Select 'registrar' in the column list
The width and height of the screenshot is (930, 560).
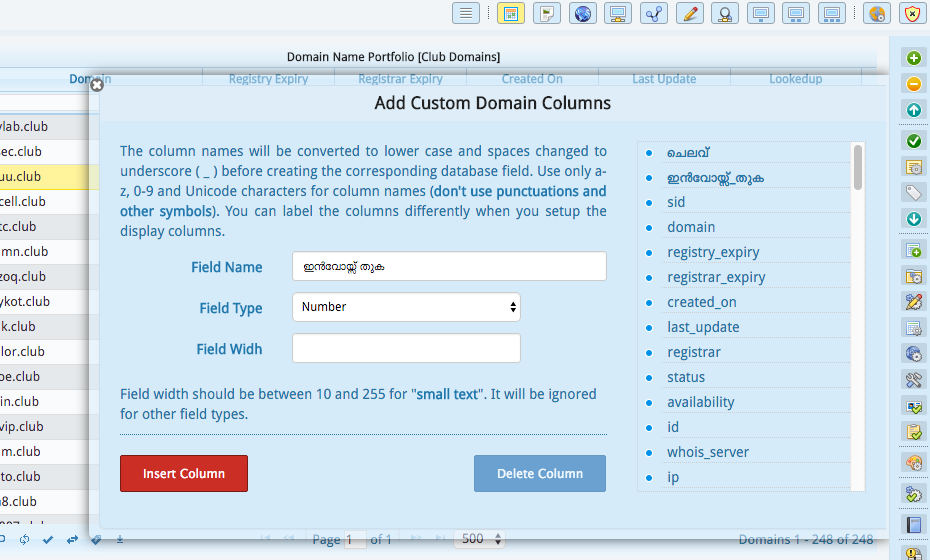pyautogui.click(x=694, y=352)
